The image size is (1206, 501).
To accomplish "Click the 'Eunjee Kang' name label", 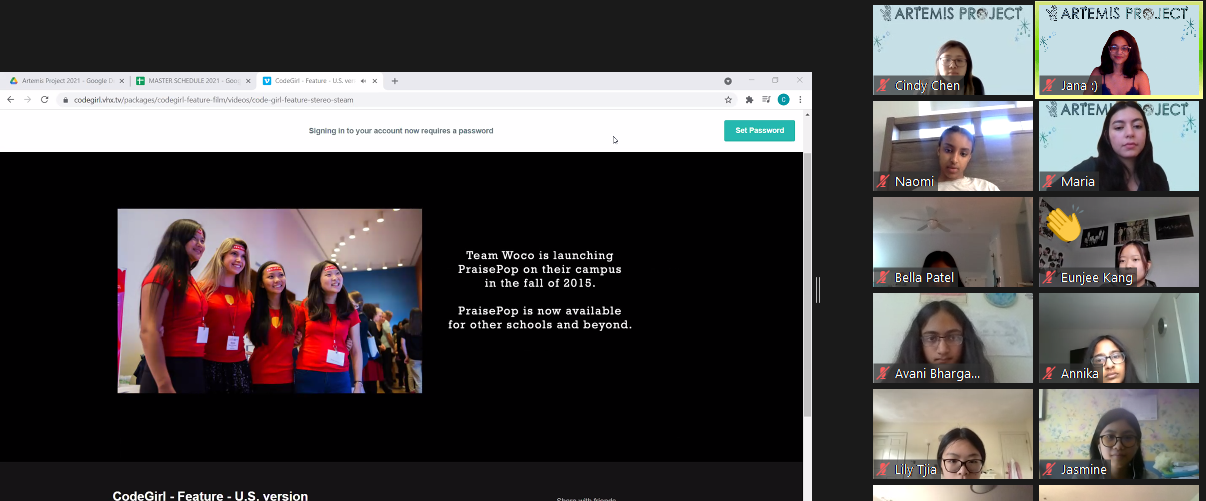I will 1097,278.
